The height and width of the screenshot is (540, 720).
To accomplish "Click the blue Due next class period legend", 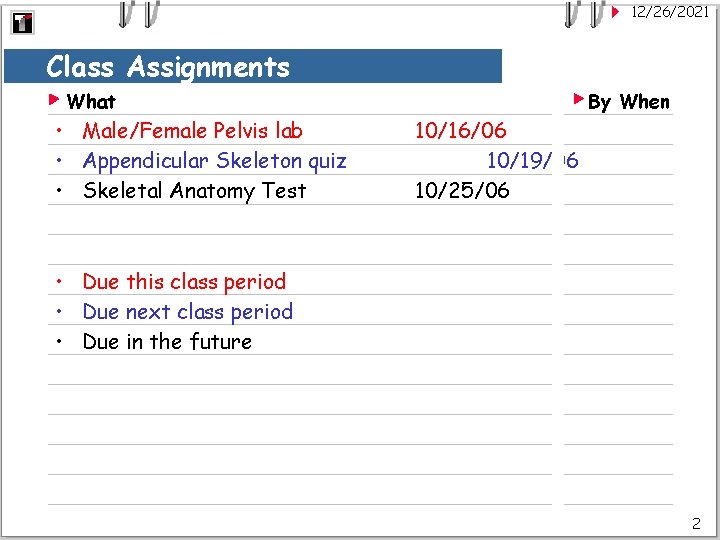I will 188,312.
